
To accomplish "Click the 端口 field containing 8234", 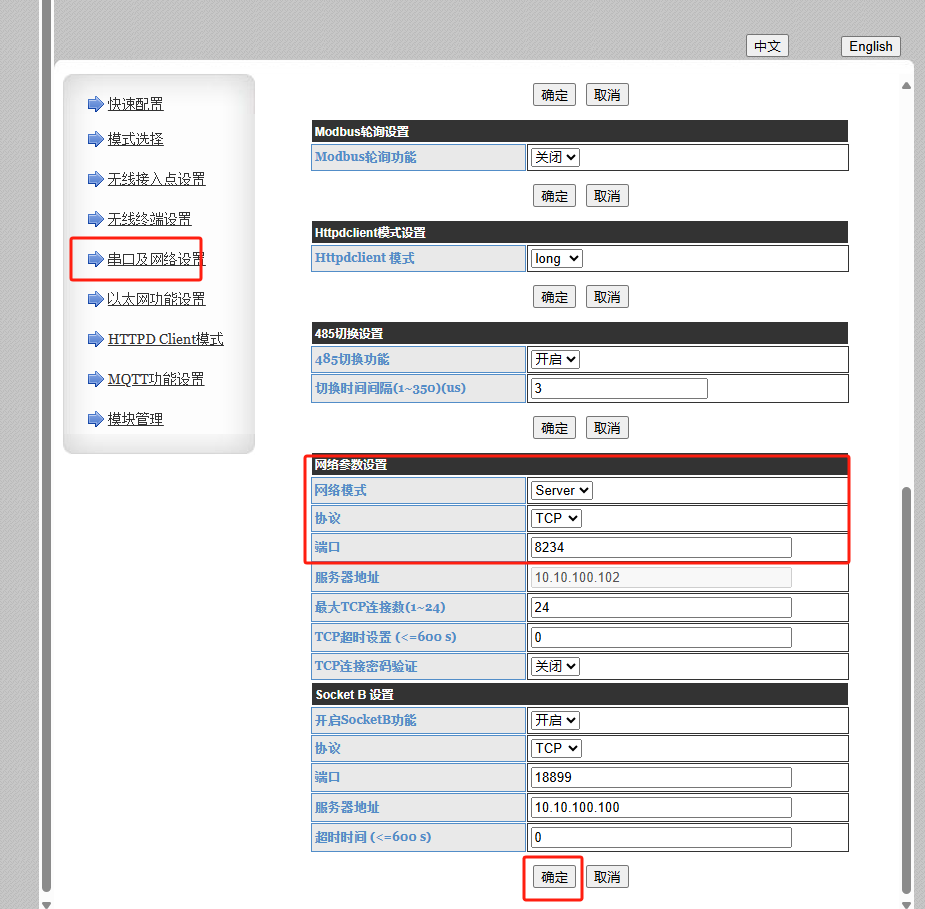I will point(661,547).
